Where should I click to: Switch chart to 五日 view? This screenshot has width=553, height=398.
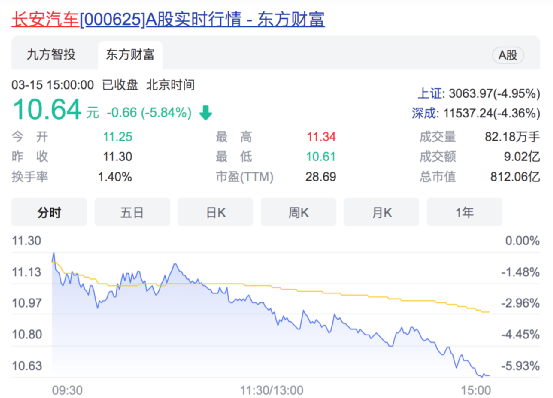pos(132,212)
